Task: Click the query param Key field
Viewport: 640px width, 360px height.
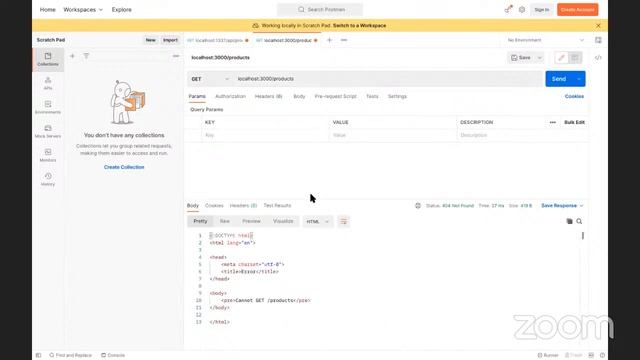Action: click(265, 135)
